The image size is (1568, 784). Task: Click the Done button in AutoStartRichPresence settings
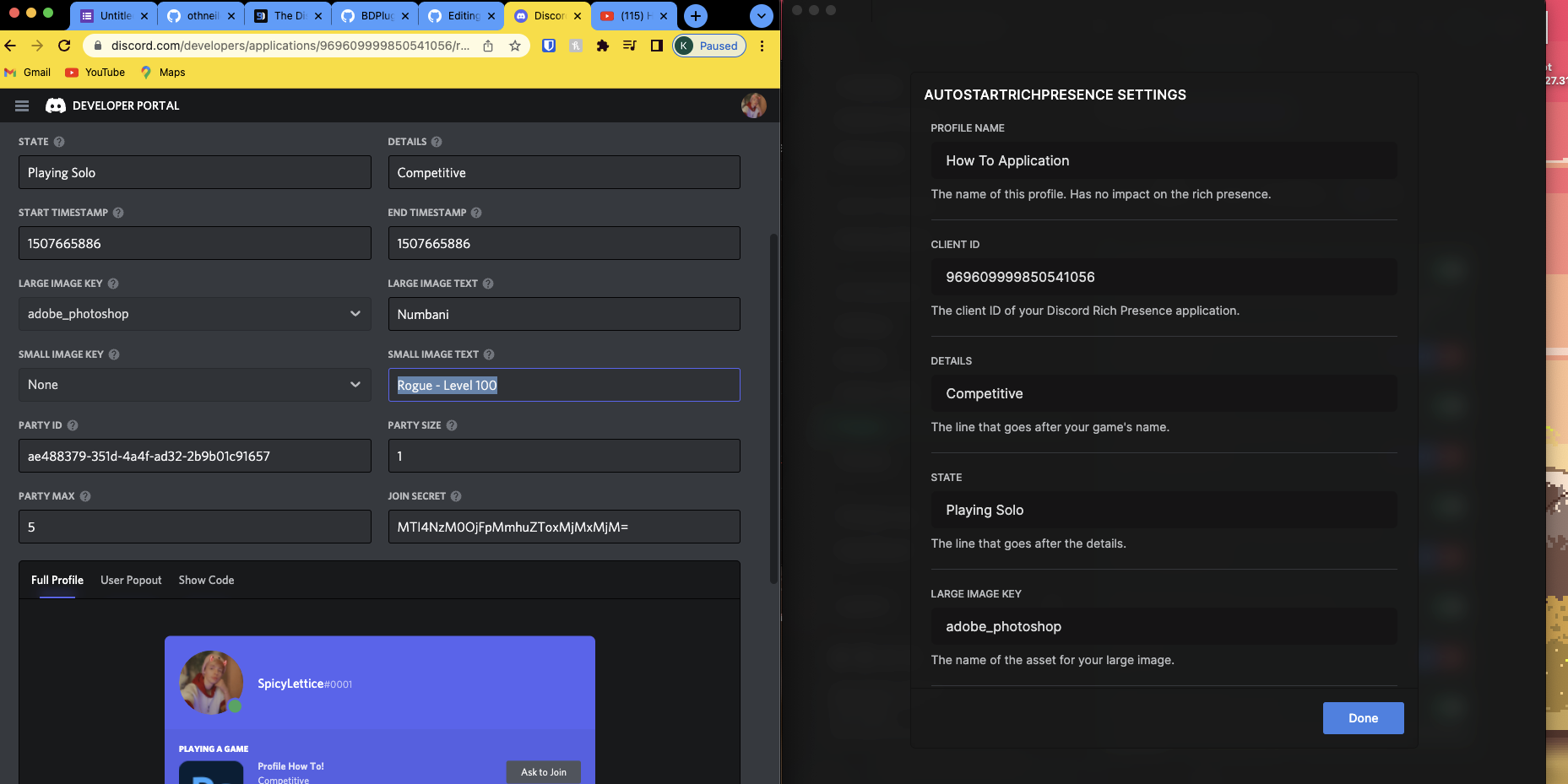pos(1362,718)
